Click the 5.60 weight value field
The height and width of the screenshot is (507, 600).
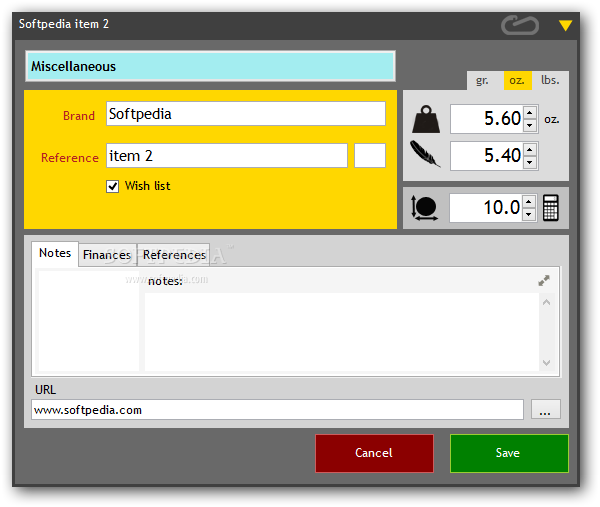[486, 119]
